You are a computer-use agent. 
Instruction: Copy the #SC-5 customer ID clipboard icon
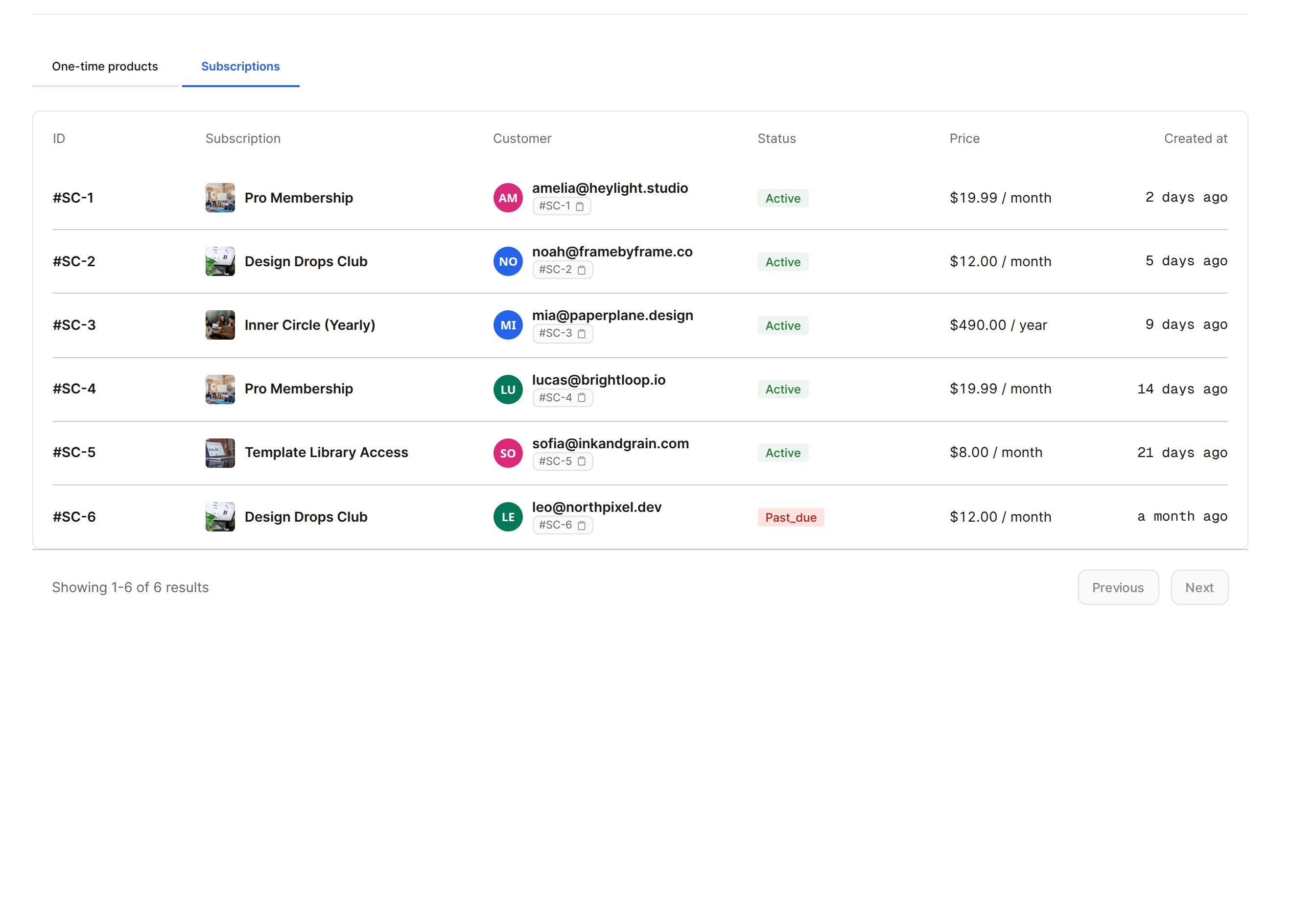(x=581, y=461)
